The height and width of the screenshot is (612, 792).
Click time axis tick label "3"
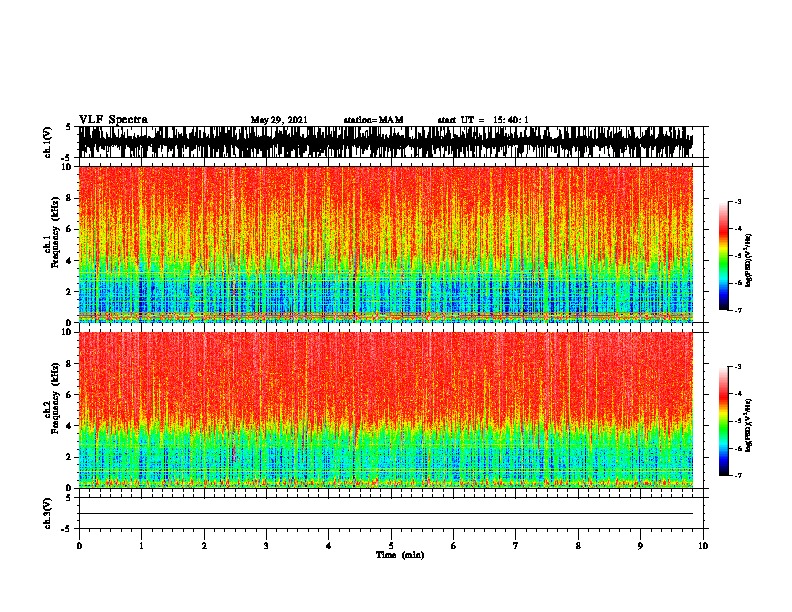pyautogui.click(x=266, y=546)
